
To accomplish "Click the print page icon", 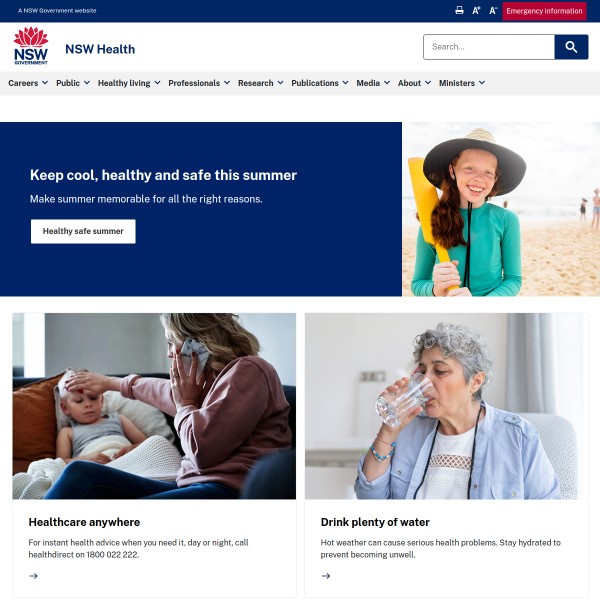I will click(459, 10).
